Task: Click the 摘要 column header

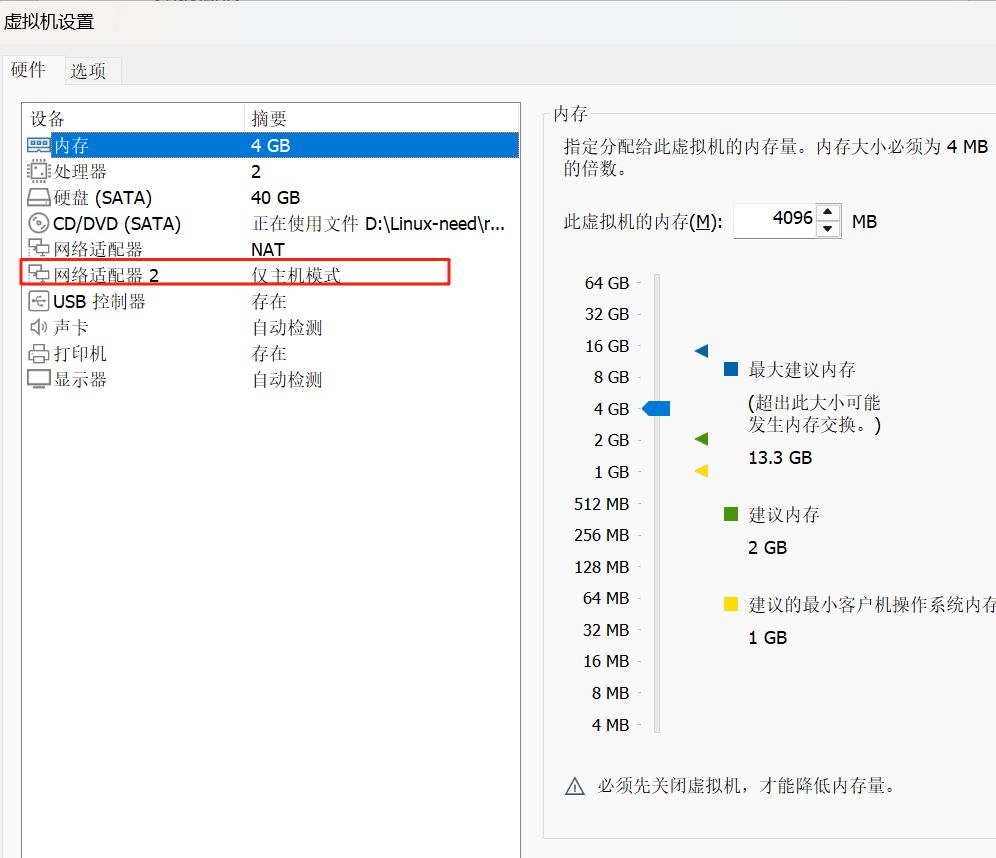Action: click(382, 118)
